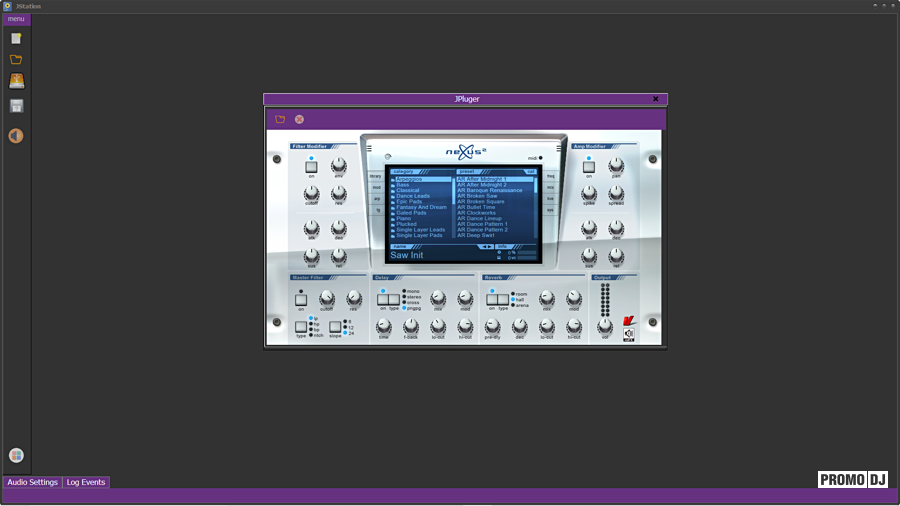Open the menu tab
The image size is (900, 506).
pos(16,19)
